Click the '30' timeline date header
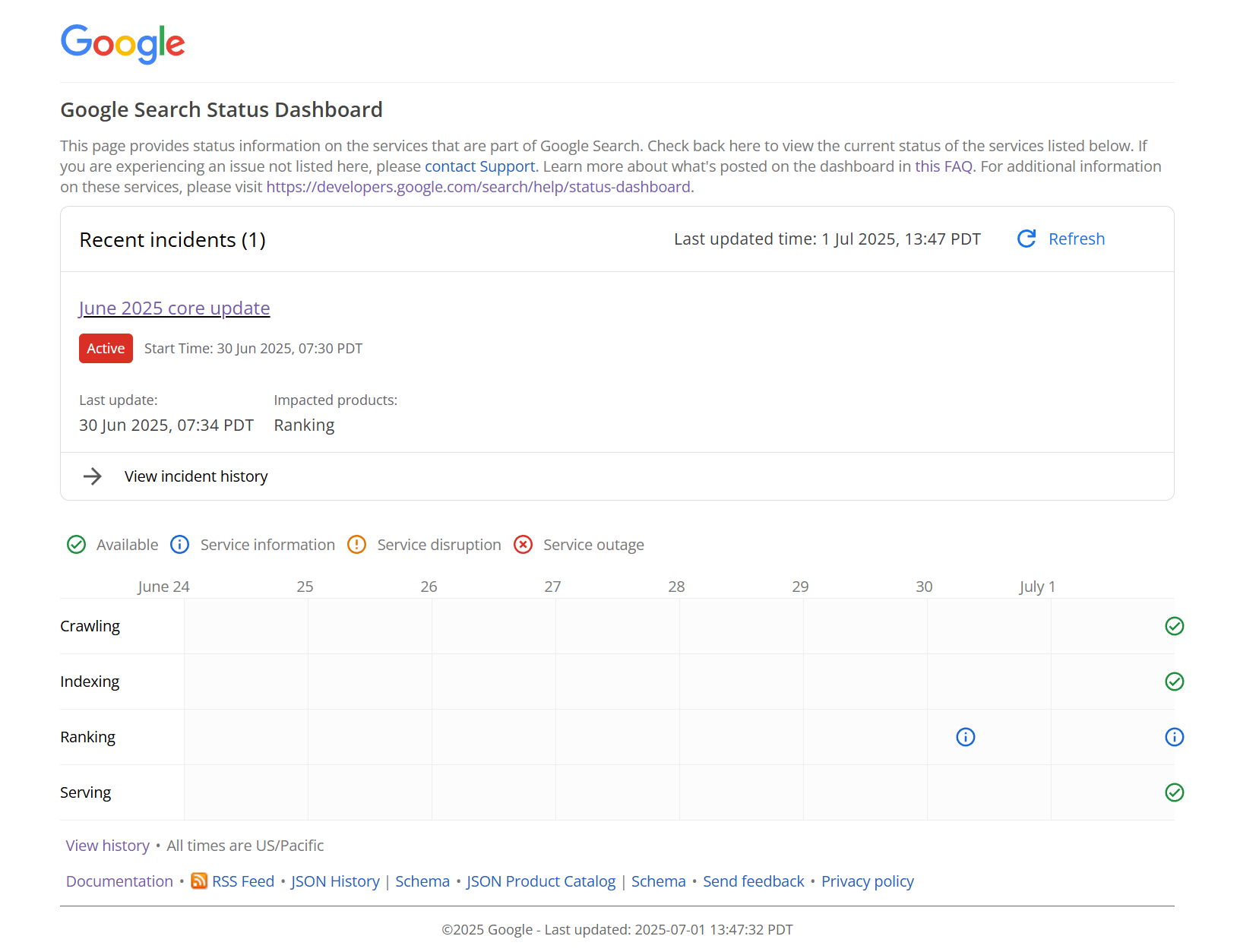1240x952 pixels. [924, 587]
